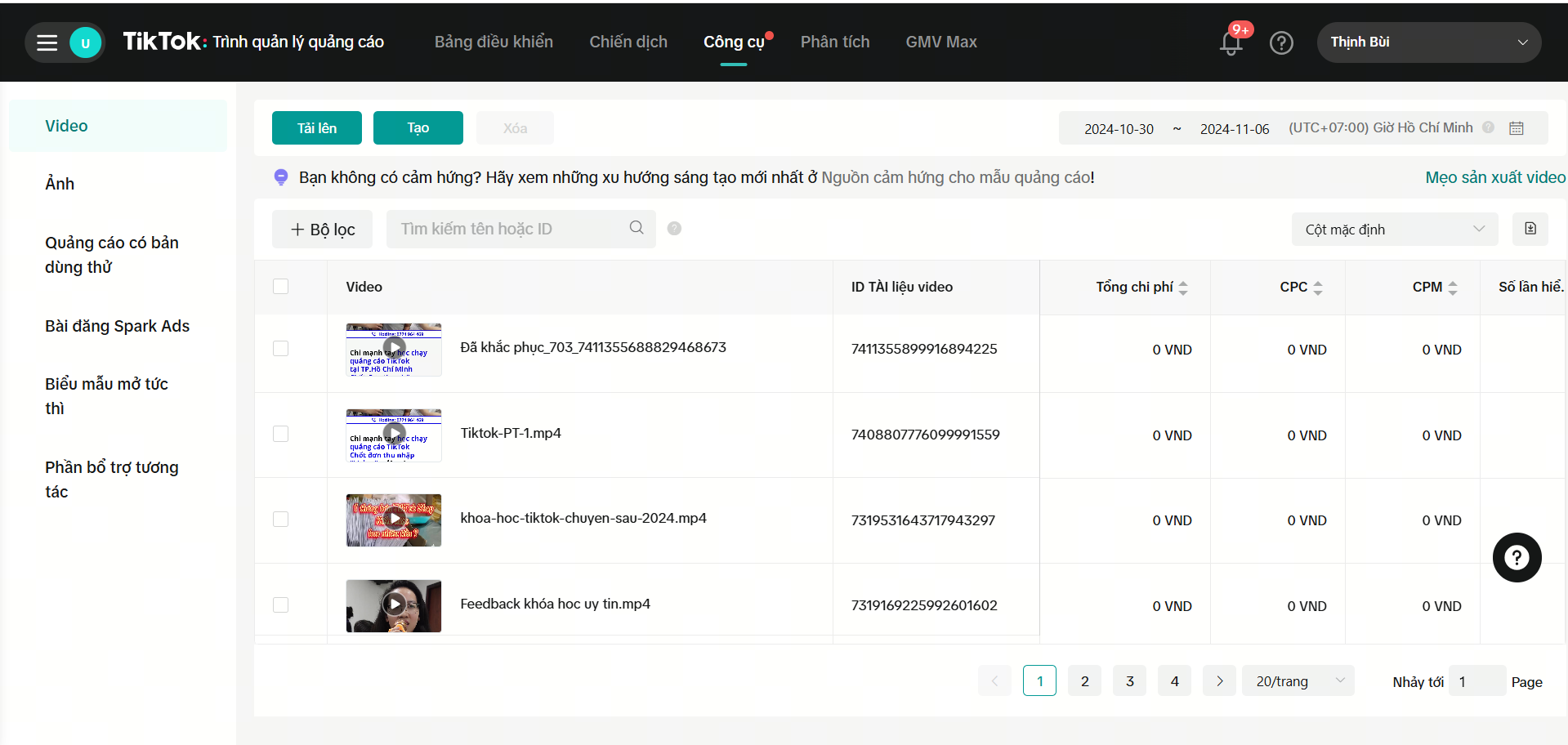This screenshot has height=745, width=1568.
Task: Click the ID TÀI liệu video column header
Action: pyautogui.click(x=902, y=287)
